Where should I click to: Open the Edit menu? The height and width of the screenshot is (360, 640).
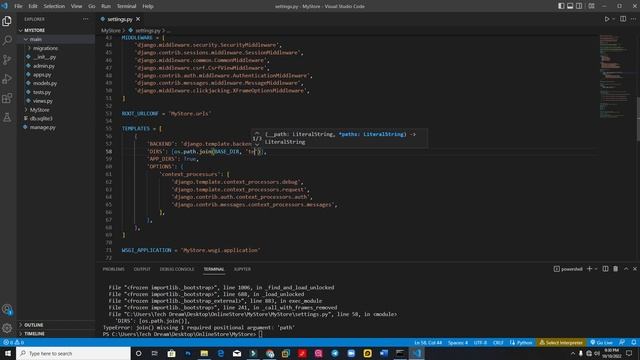(x=33, y=6)
